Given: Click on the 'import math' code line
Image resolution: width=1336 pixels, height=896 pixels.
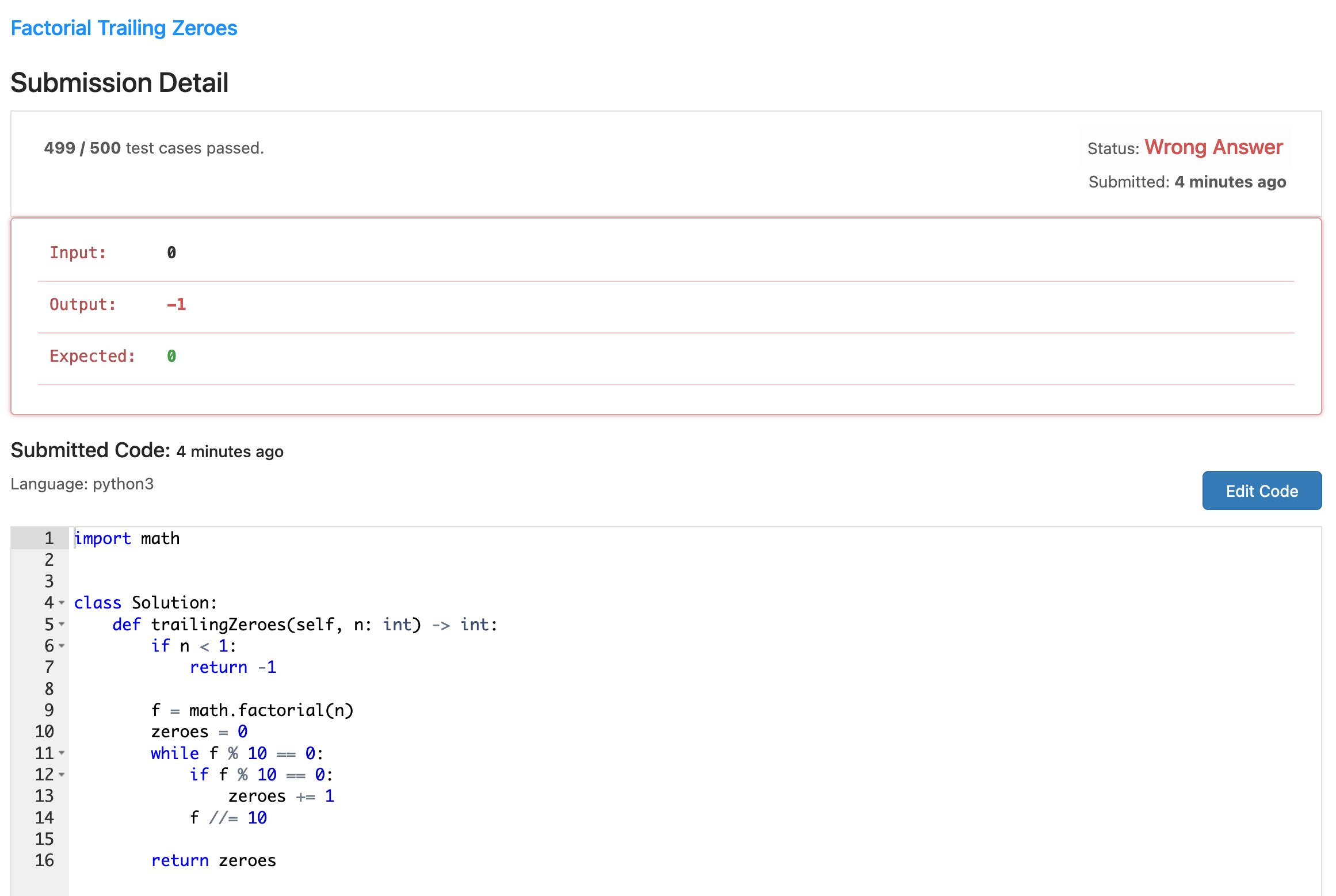Looking at the screenshot, I should click(127, 538).
